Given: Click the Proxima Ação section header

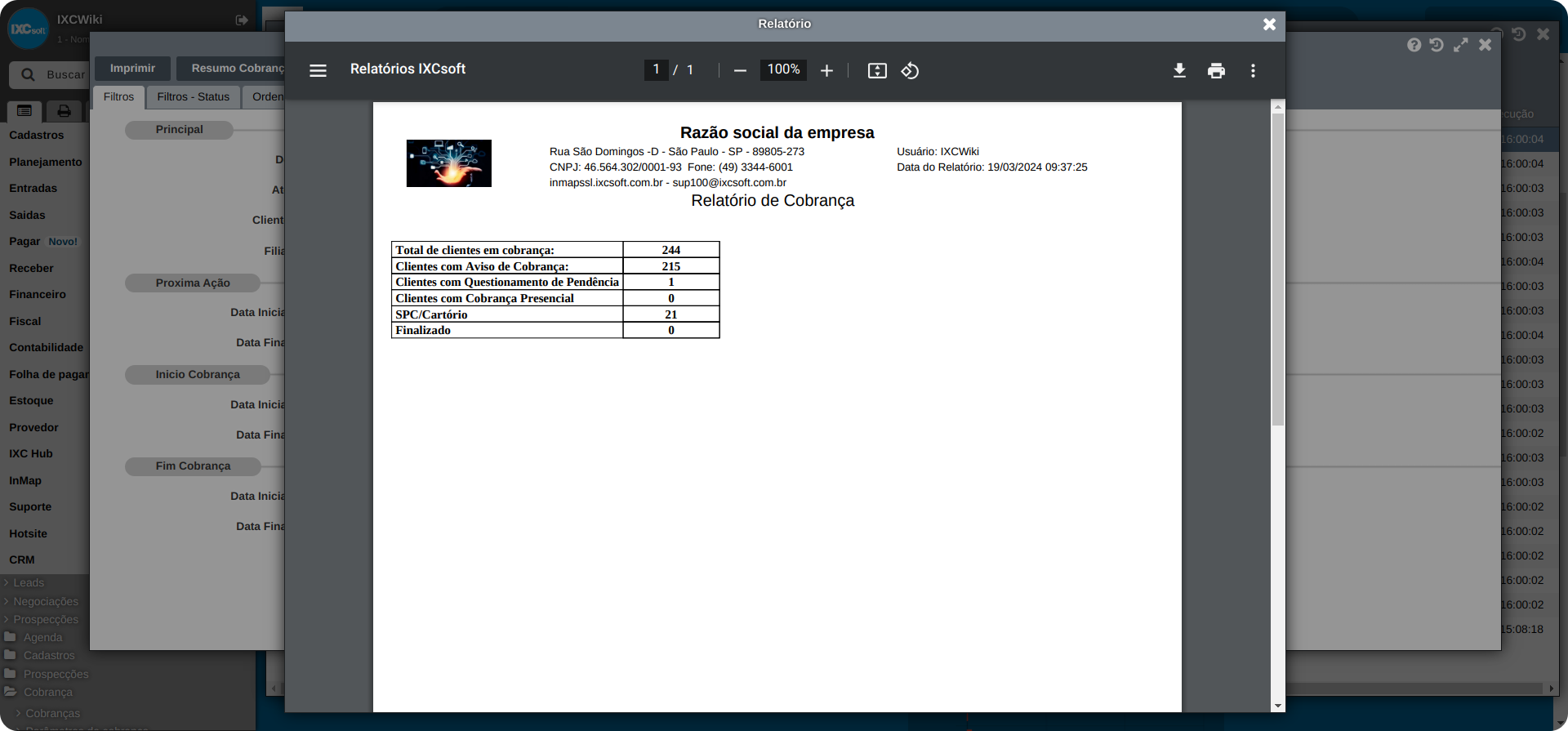Looking at the screenshot, I should [193, 283].
